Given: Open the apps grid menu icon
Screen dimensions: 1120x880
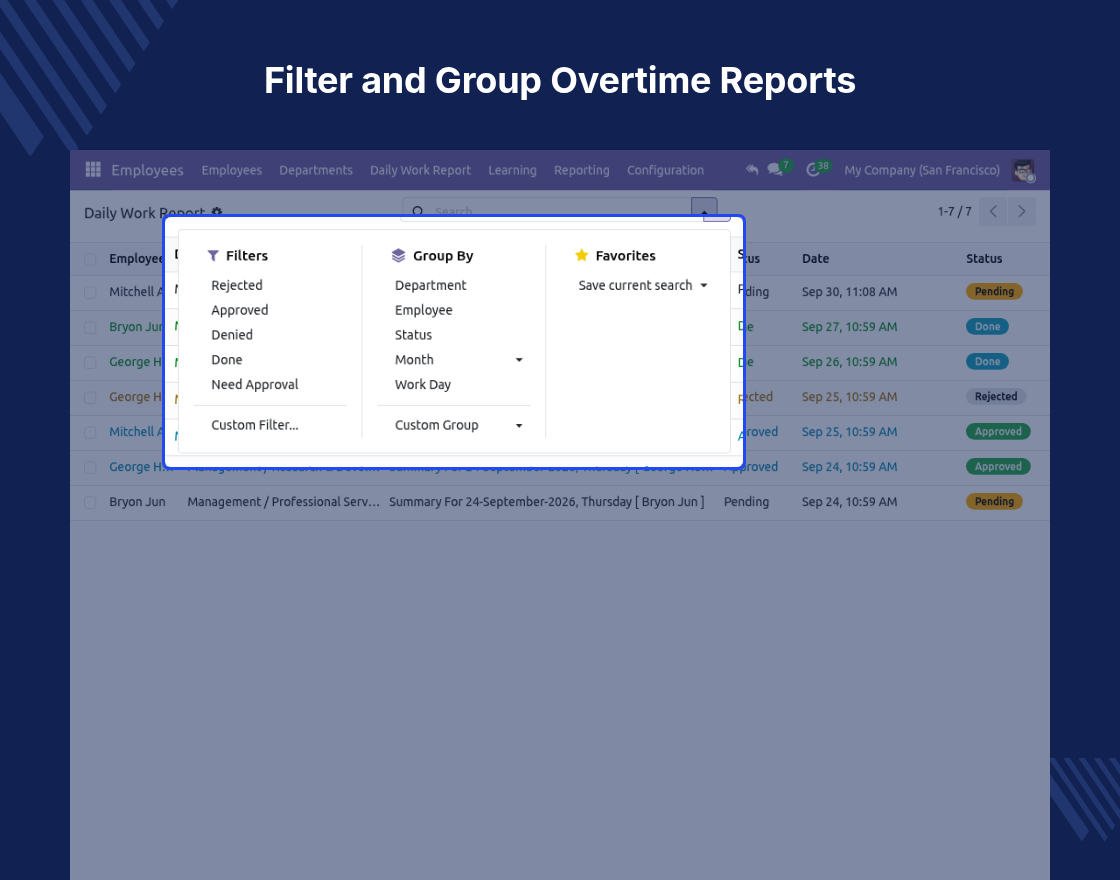Looking at the screenshot, I should 93,169.
